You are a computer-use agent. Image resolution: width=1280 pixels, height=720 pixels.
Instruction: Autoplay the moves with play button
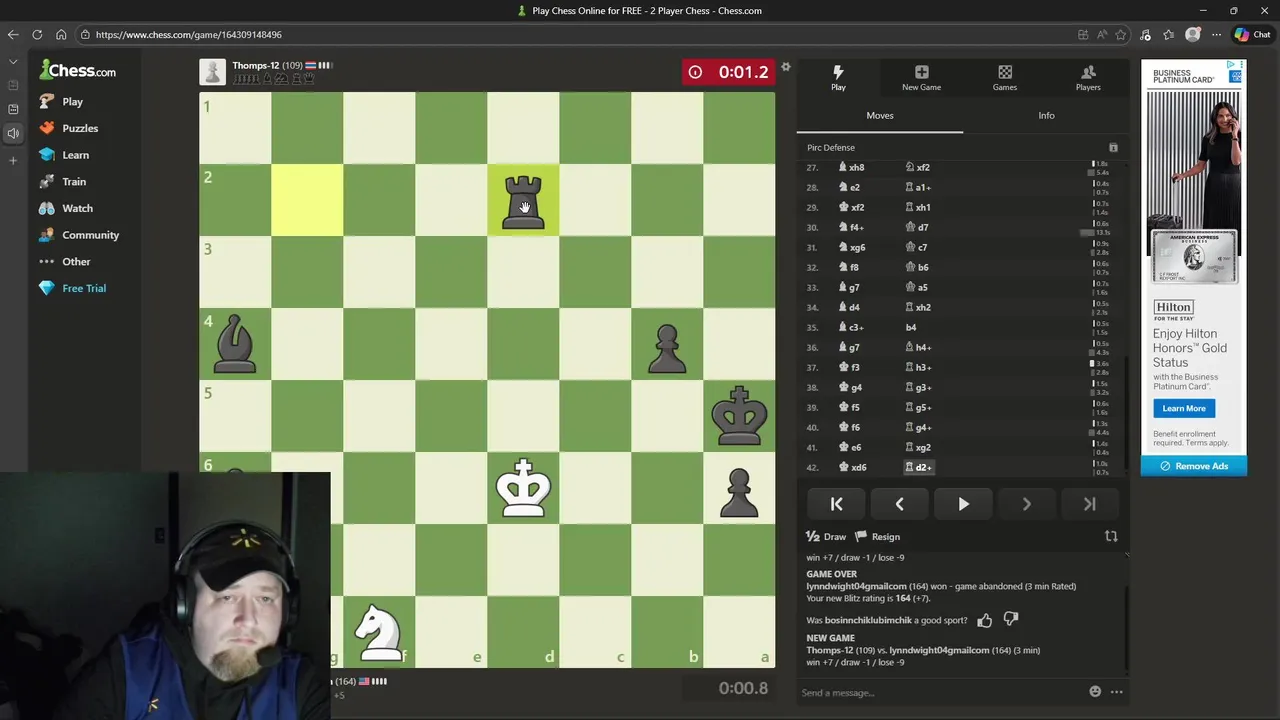point(963,504)
